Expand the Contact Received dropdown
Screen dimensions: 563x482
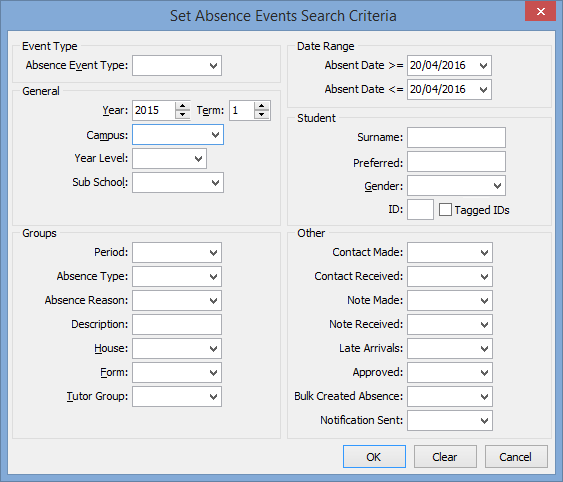click(x=450, y=277)
